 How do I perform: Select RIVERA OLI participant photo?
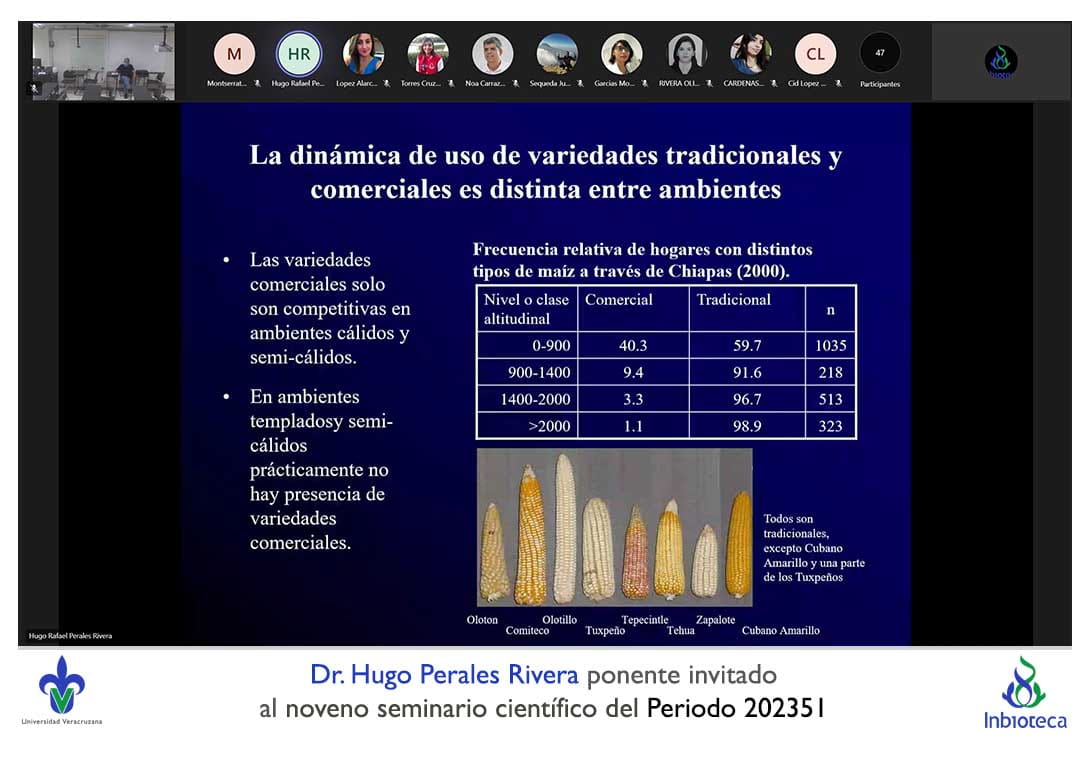tap(686, 54)
